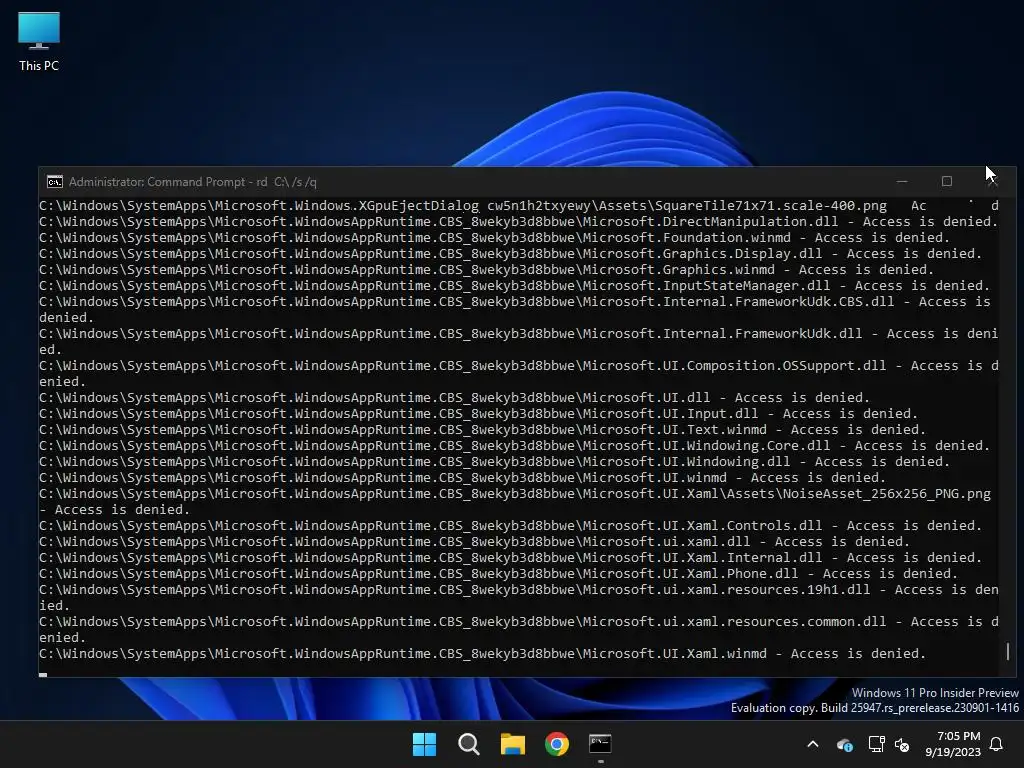The height and width of the screenshot is (768, 1024).
Task: Open the notifications bell
Action: (997, 744)
